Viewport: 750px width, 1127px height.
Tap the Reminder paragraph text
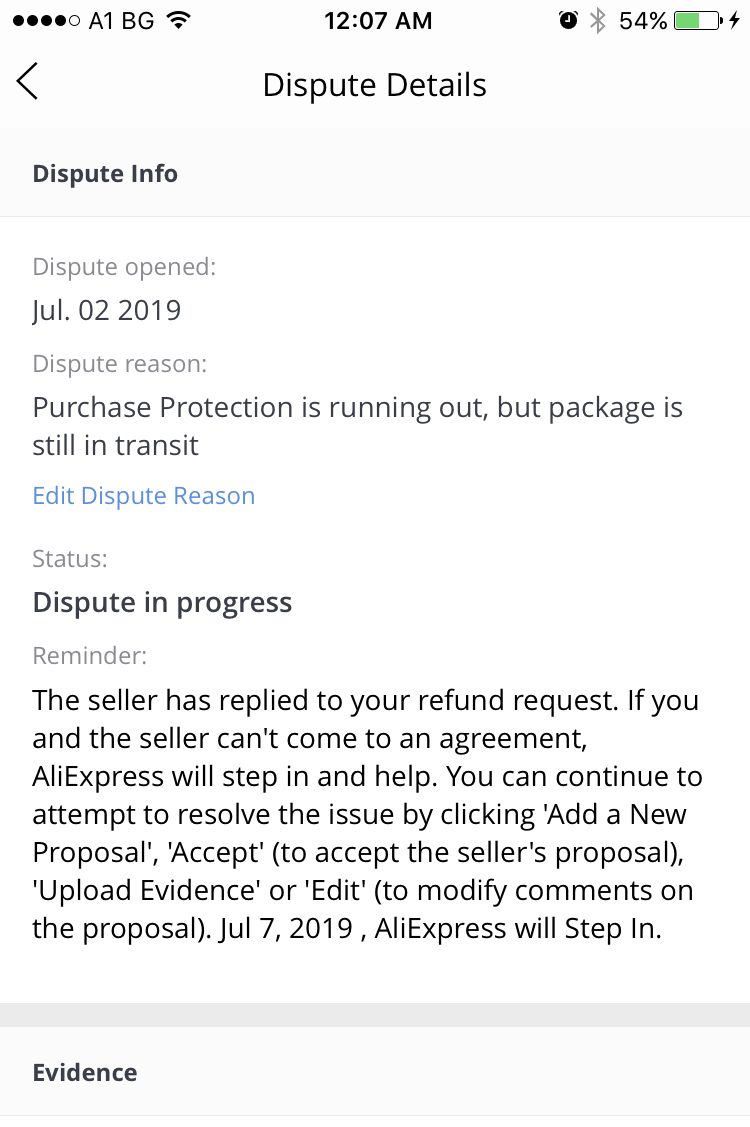(367, 814)
